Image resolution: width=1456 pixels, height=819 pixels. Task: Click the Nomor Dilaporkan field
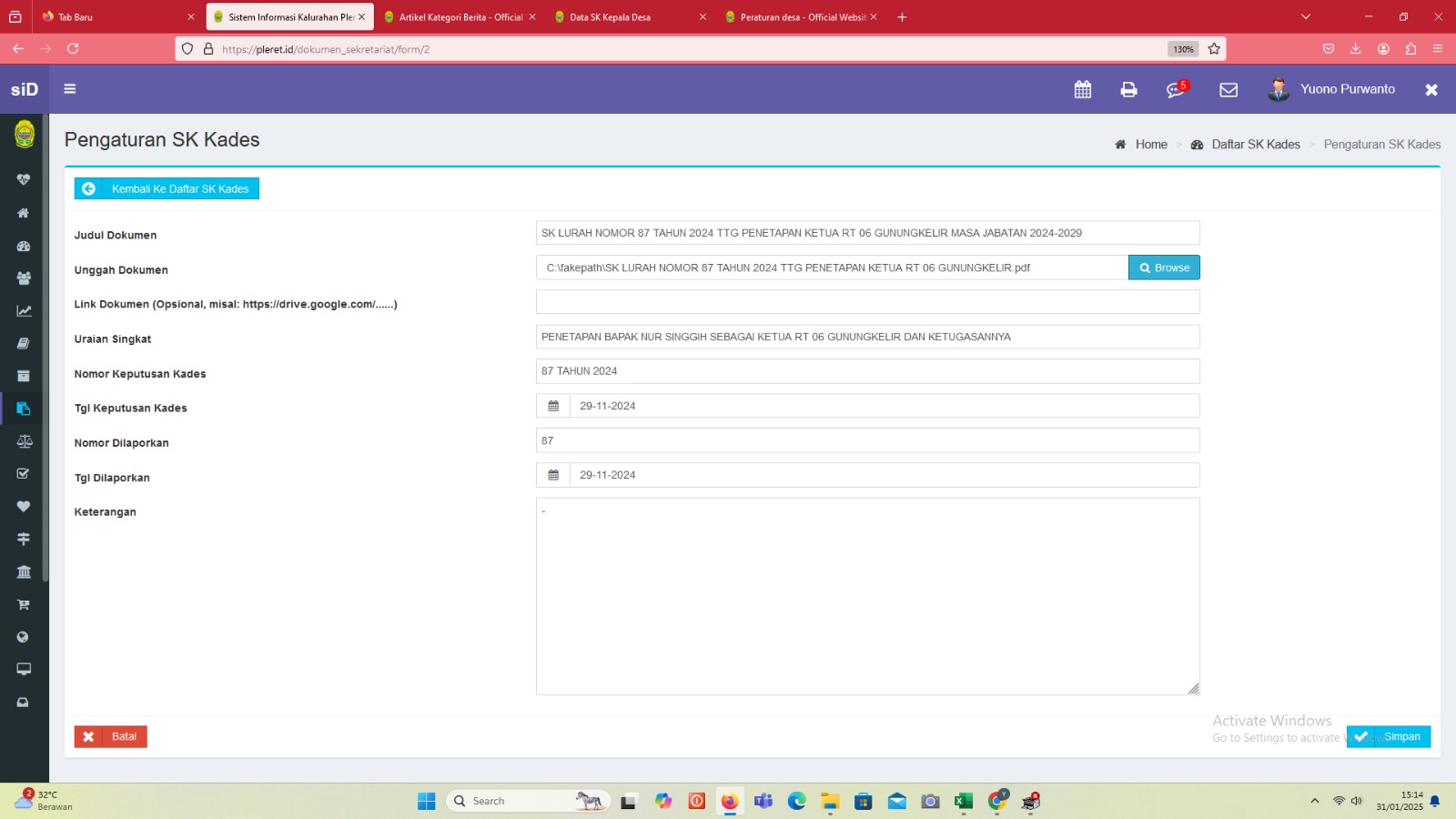coord(867,440)
